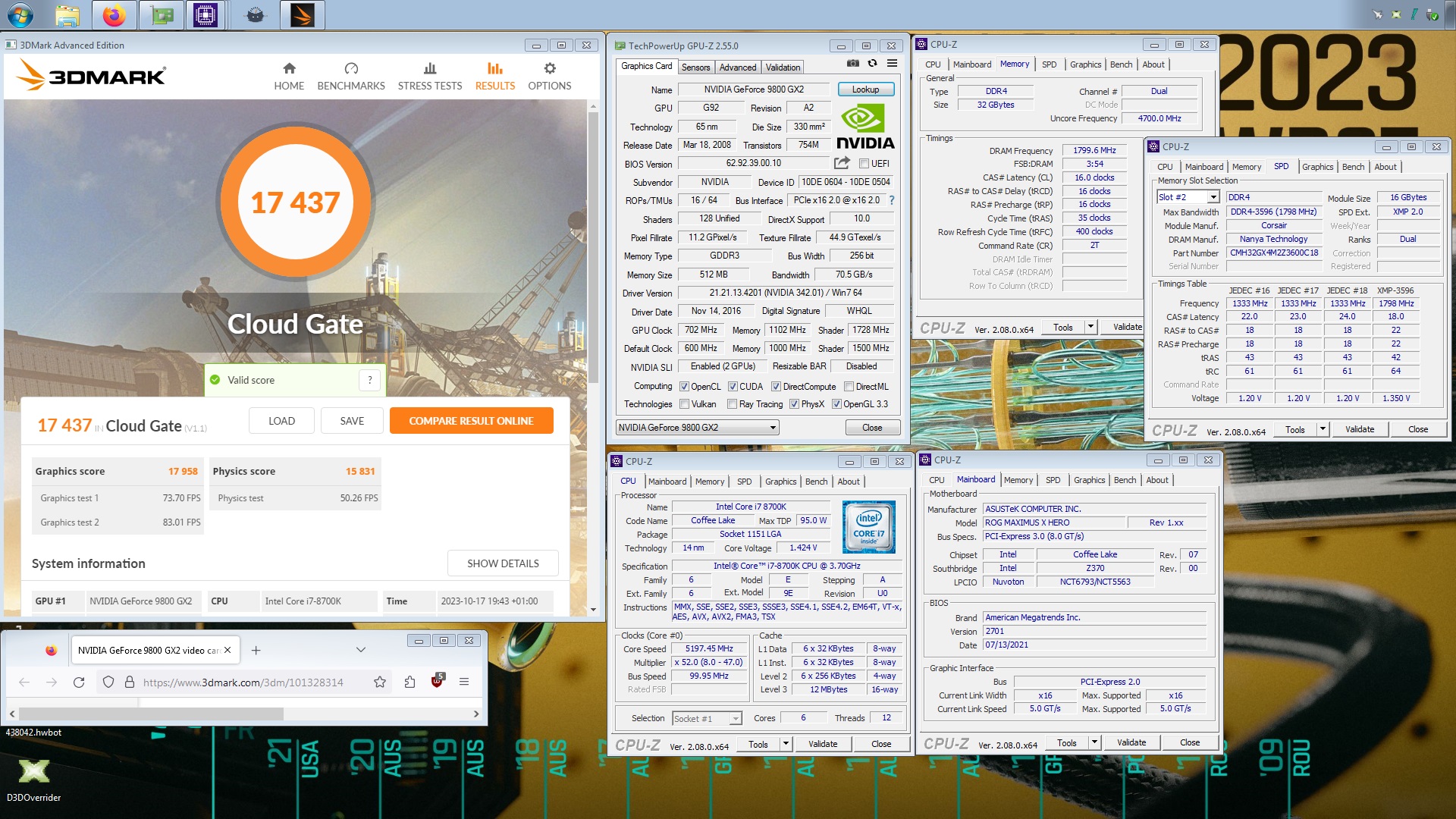Reload the Firefox page
The width and height of the screenshot is (1456, 819).
[79, 682]
